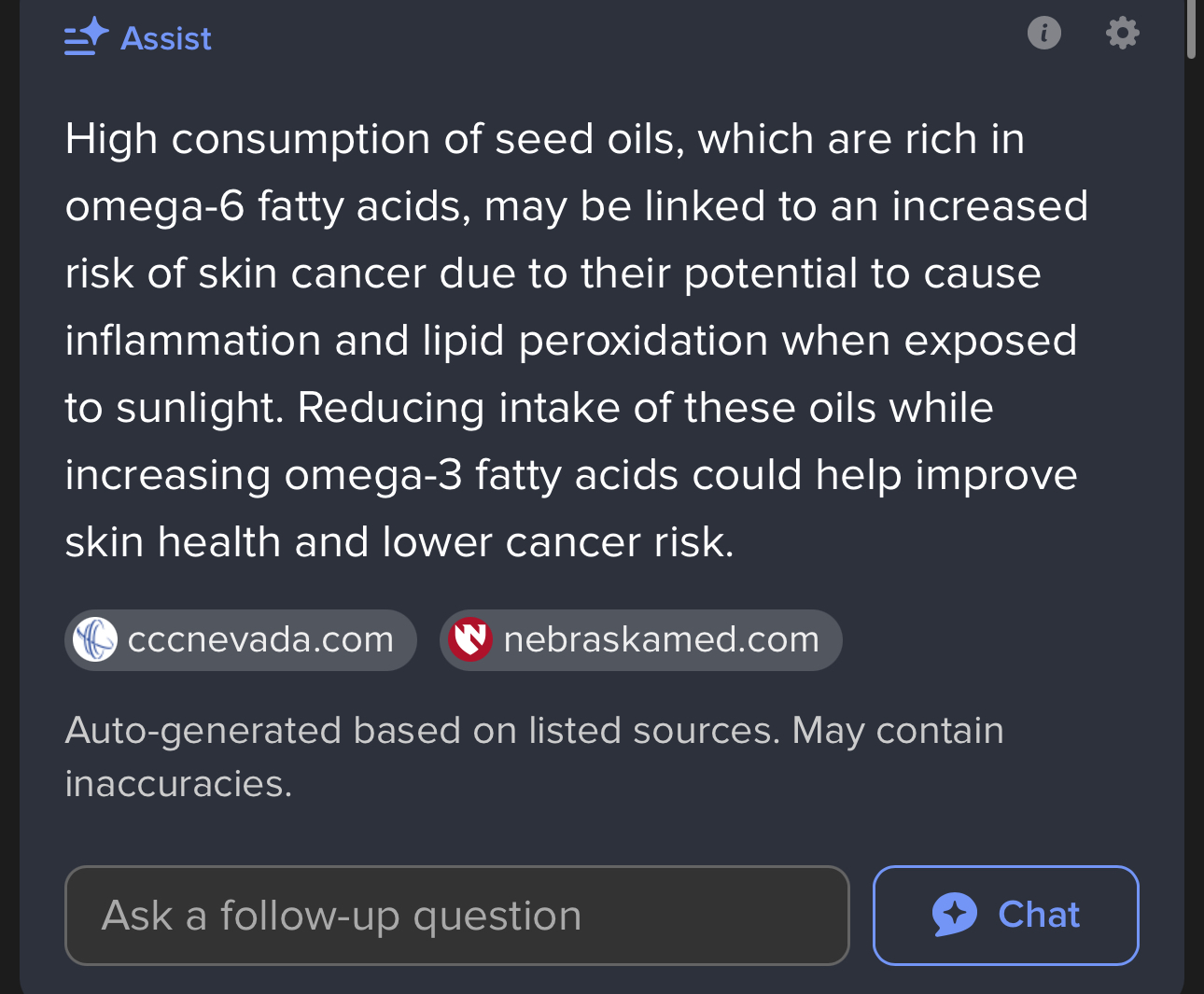Click the 'skin health and lower cancer risk' line

coord(399,542)
